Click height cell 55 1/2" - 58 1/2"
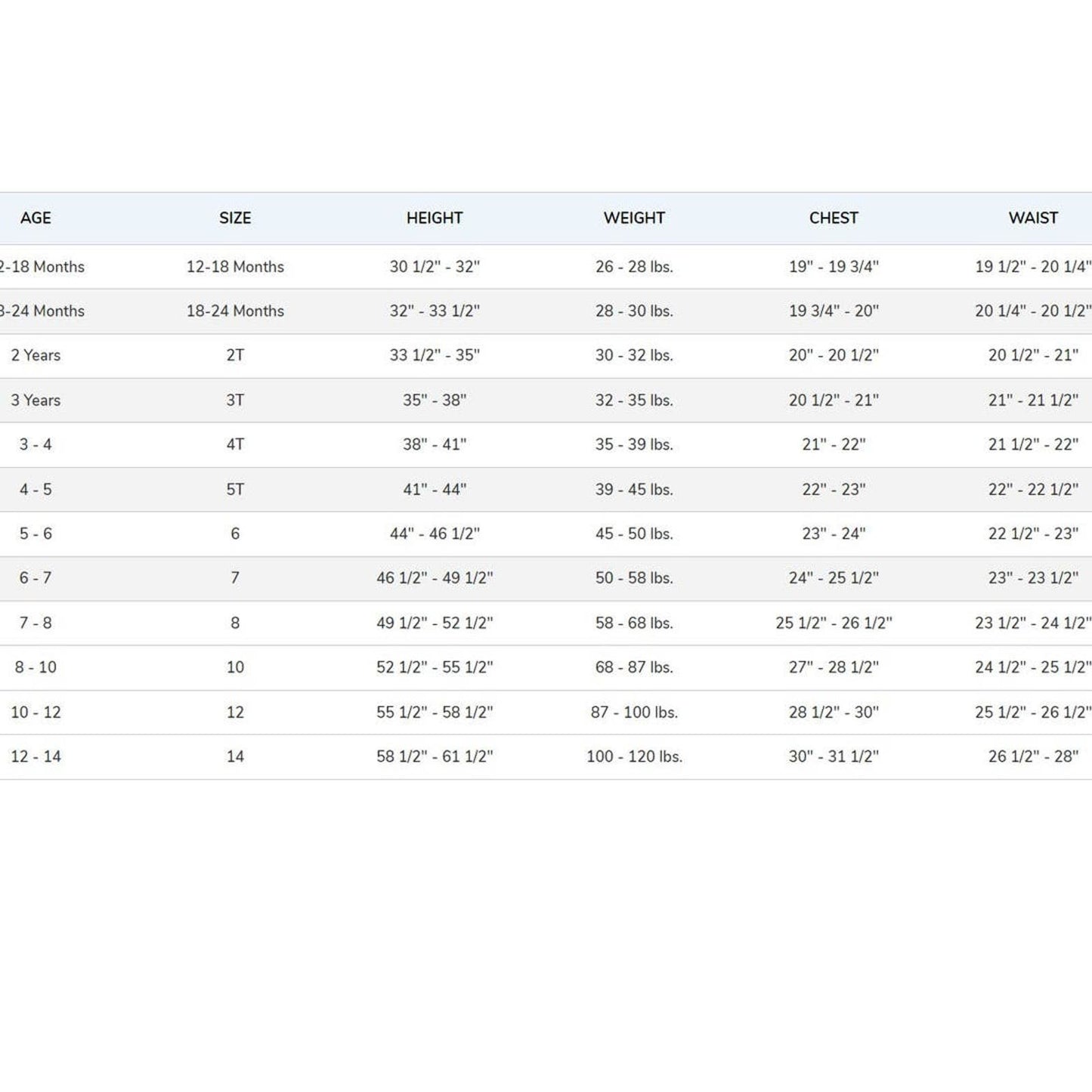The image size is (1092, 1092). click(x=435, y=712)
